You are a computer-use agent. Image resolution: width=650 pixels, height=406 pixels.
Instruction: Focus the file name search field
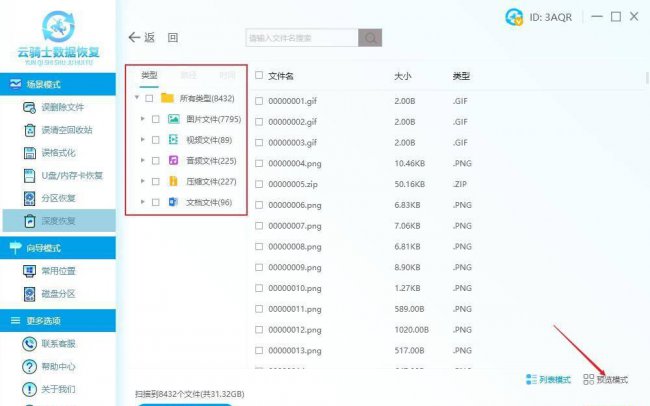coord(302,38)
